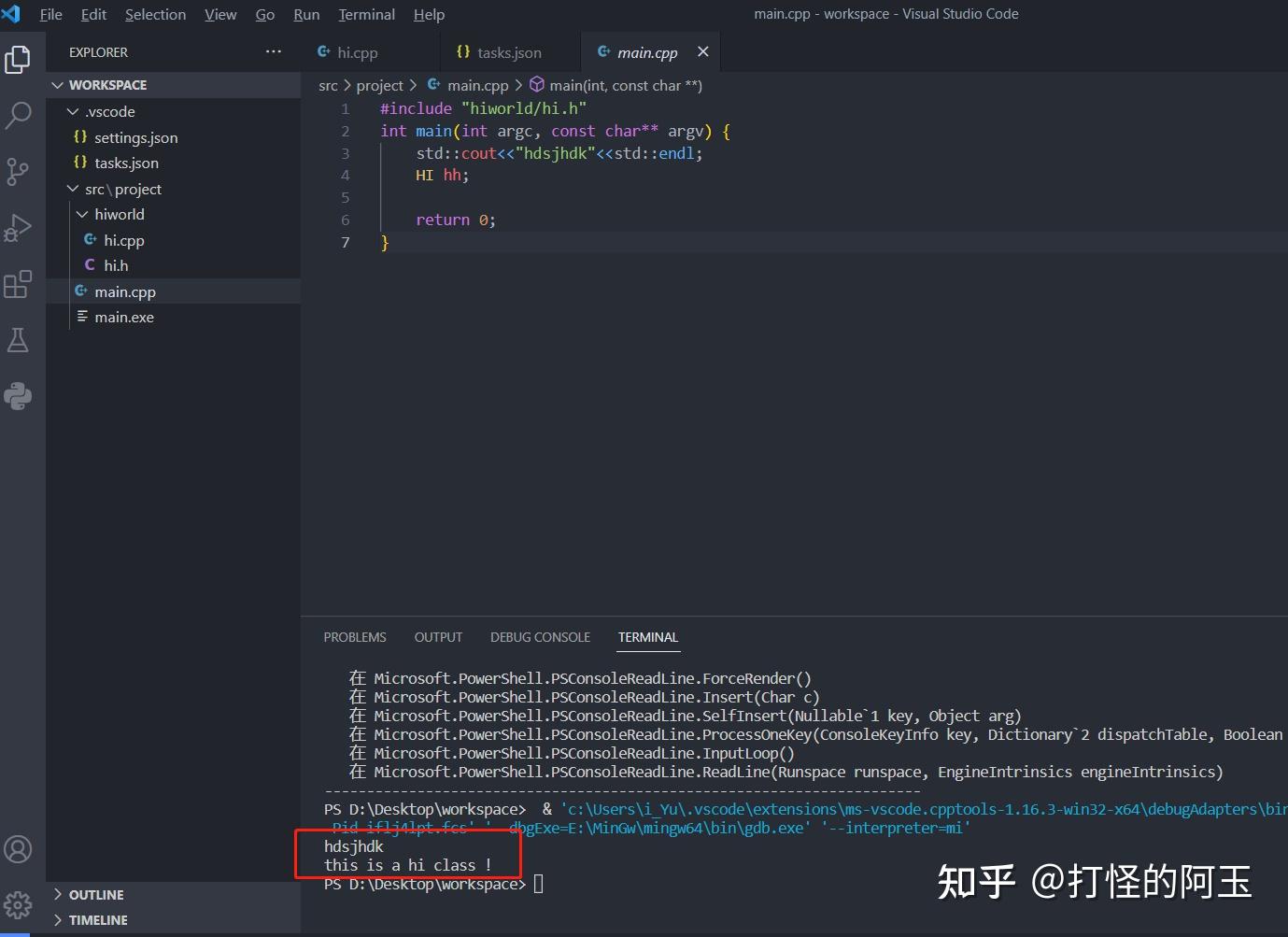
Task: Open the Python extension panel
Action: click(19, 396)
